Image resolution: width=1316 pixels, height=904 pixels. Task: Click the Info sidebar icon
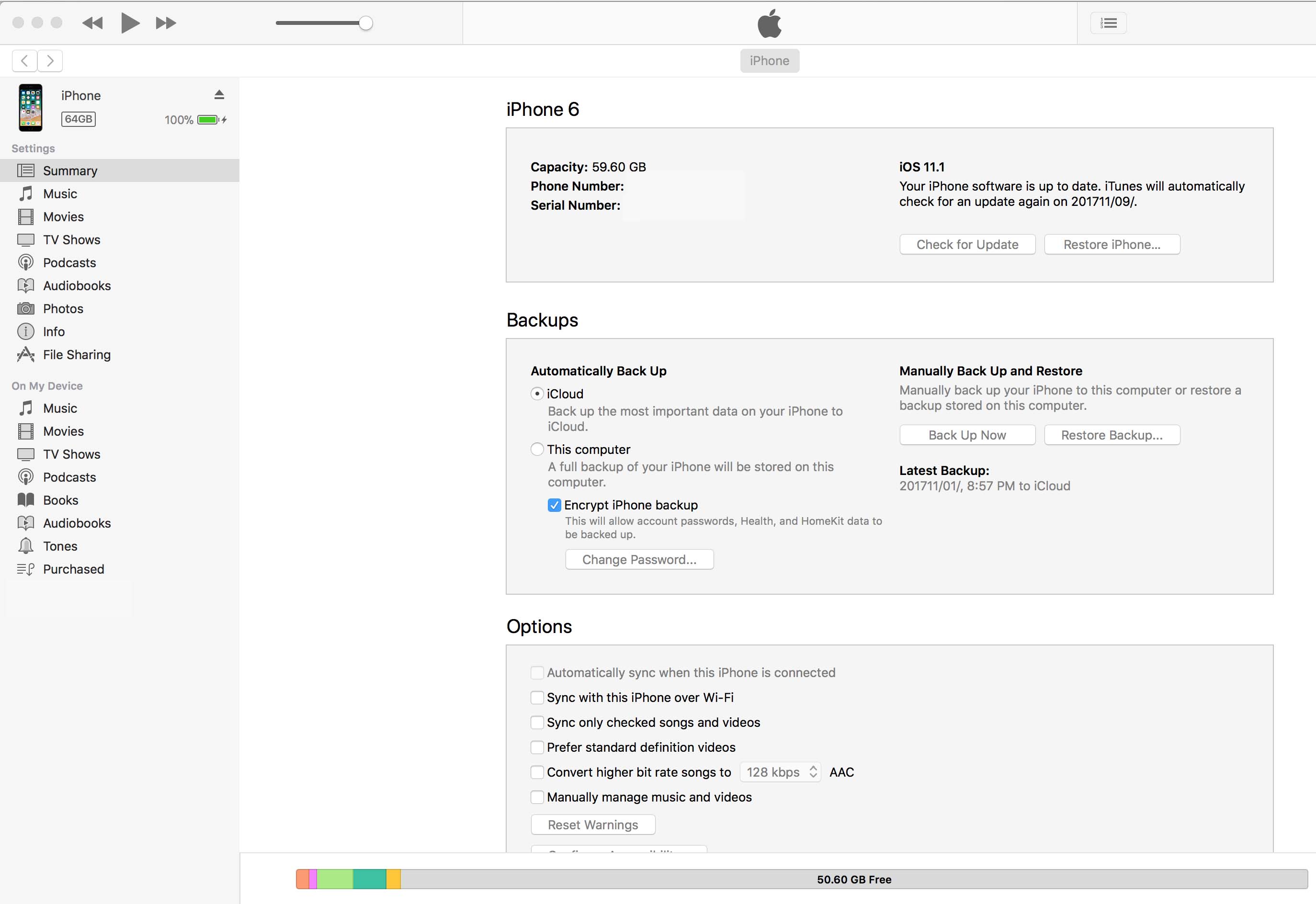26,331
